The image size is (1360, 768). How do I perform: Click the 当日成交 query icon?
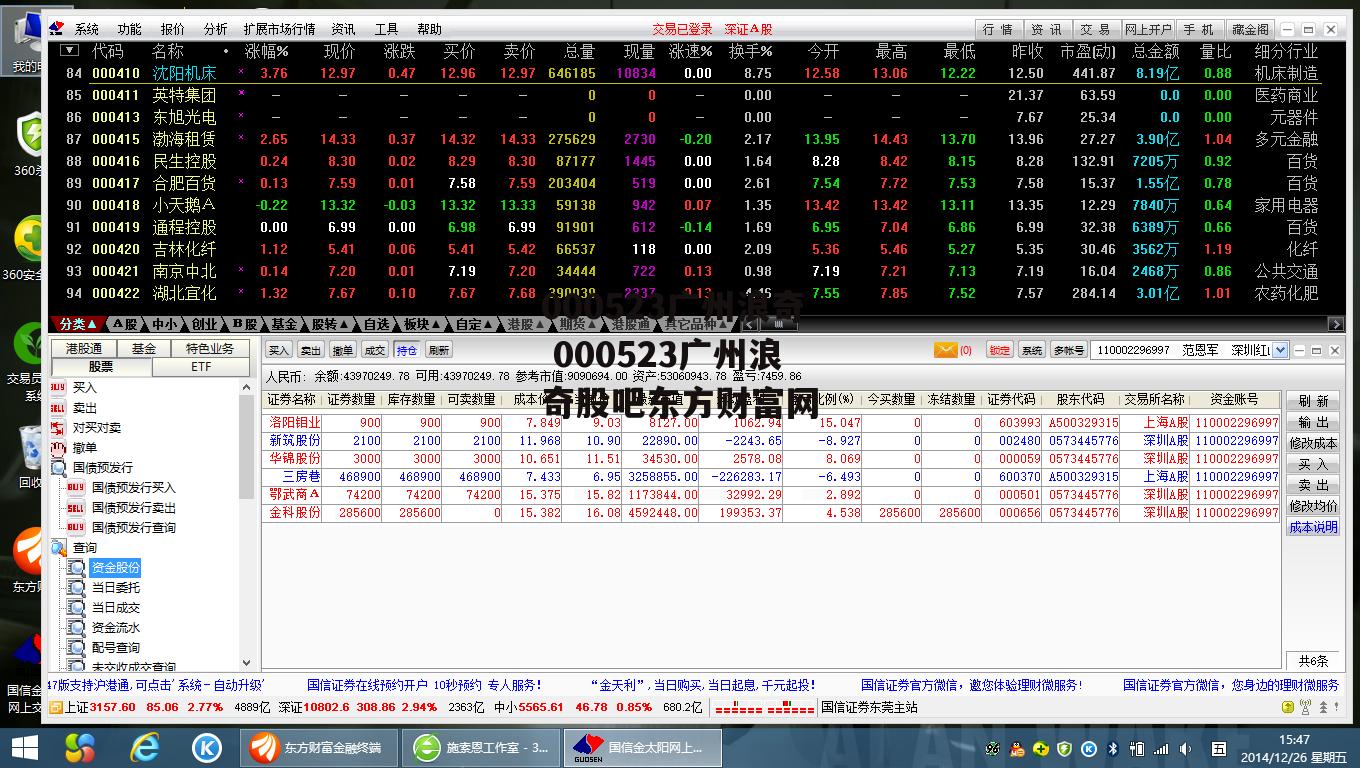pyautogui.click(x=76, y=608)
